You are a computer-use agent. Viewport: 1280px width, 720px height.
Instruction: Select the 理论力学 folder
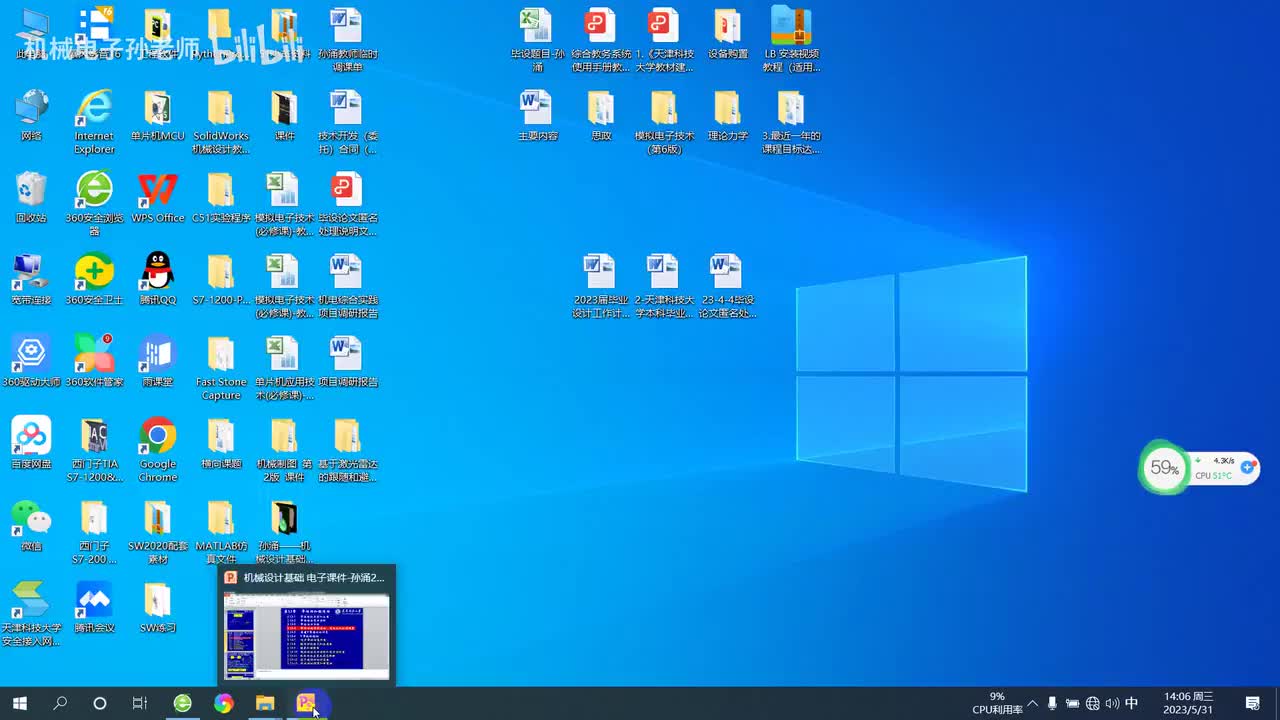[x=727, y=116]
